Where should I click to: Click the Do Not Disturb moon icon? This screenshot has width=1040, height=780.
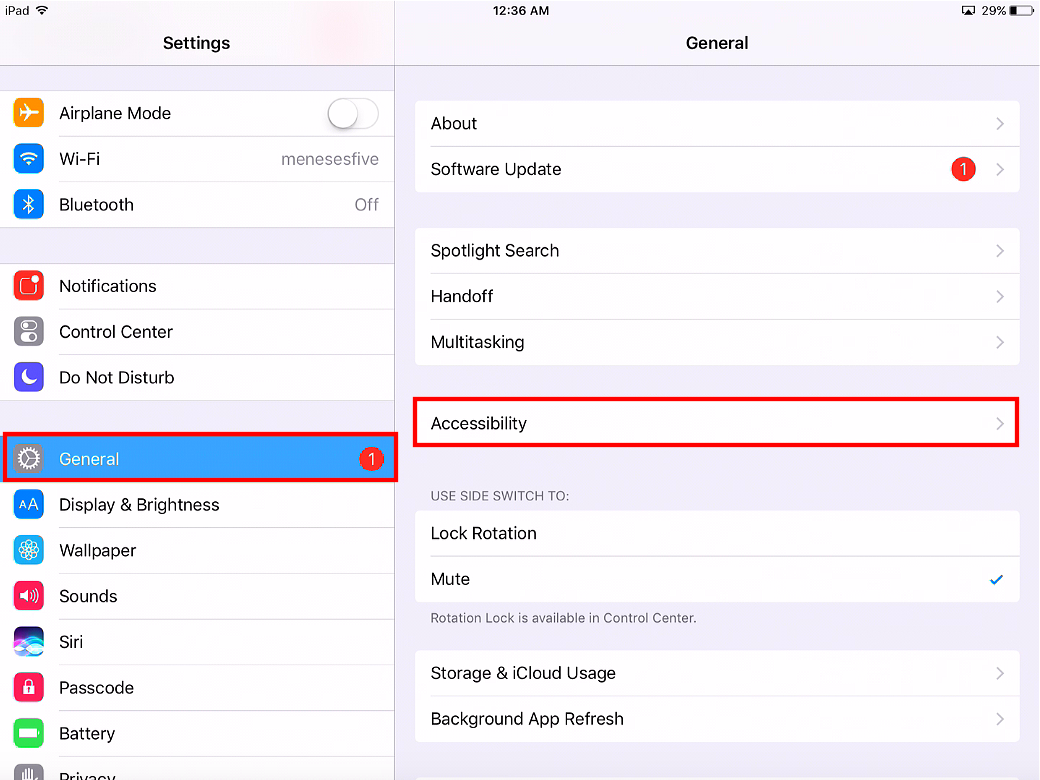28,377
